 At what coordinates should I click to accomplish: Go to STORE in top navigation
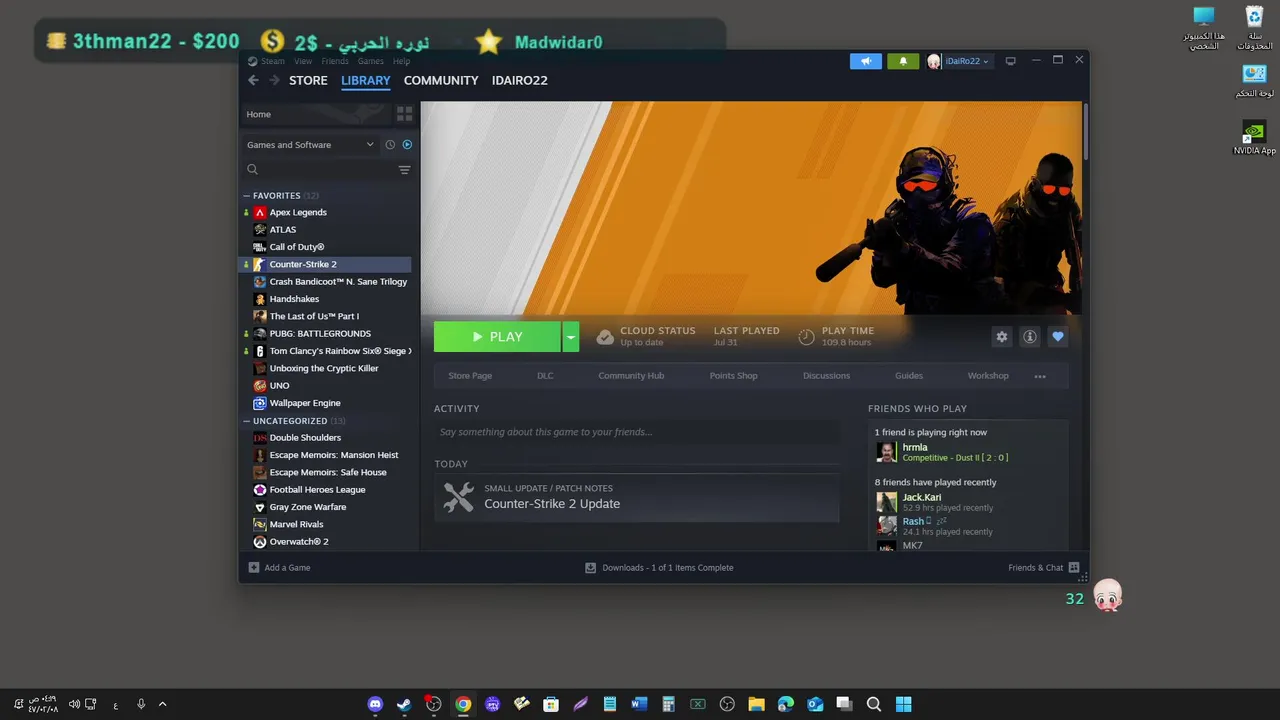click(x=308, y=80)
